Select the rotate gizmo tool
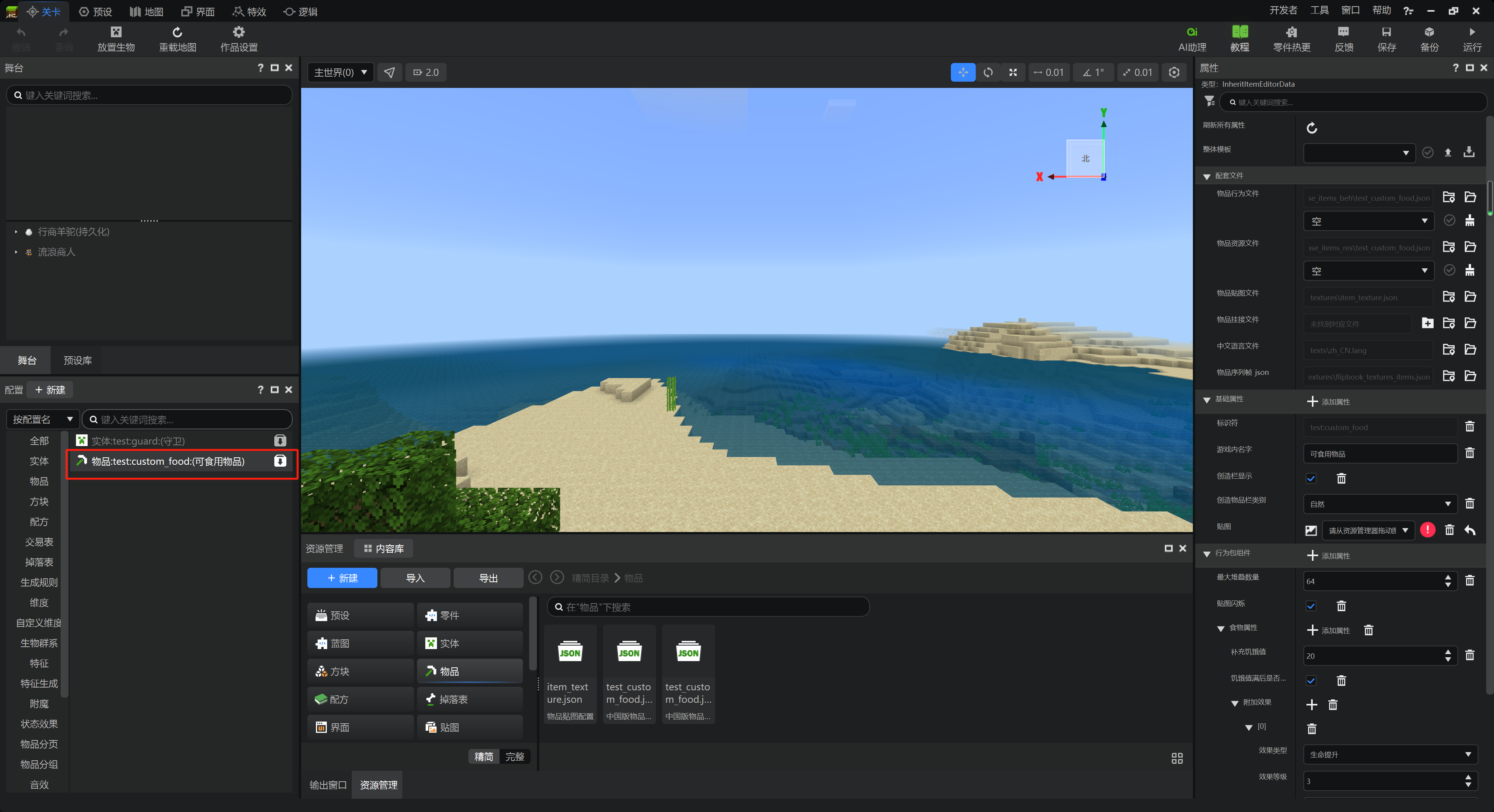Viewport: 1494px width, 812px height. pos(988,72)
